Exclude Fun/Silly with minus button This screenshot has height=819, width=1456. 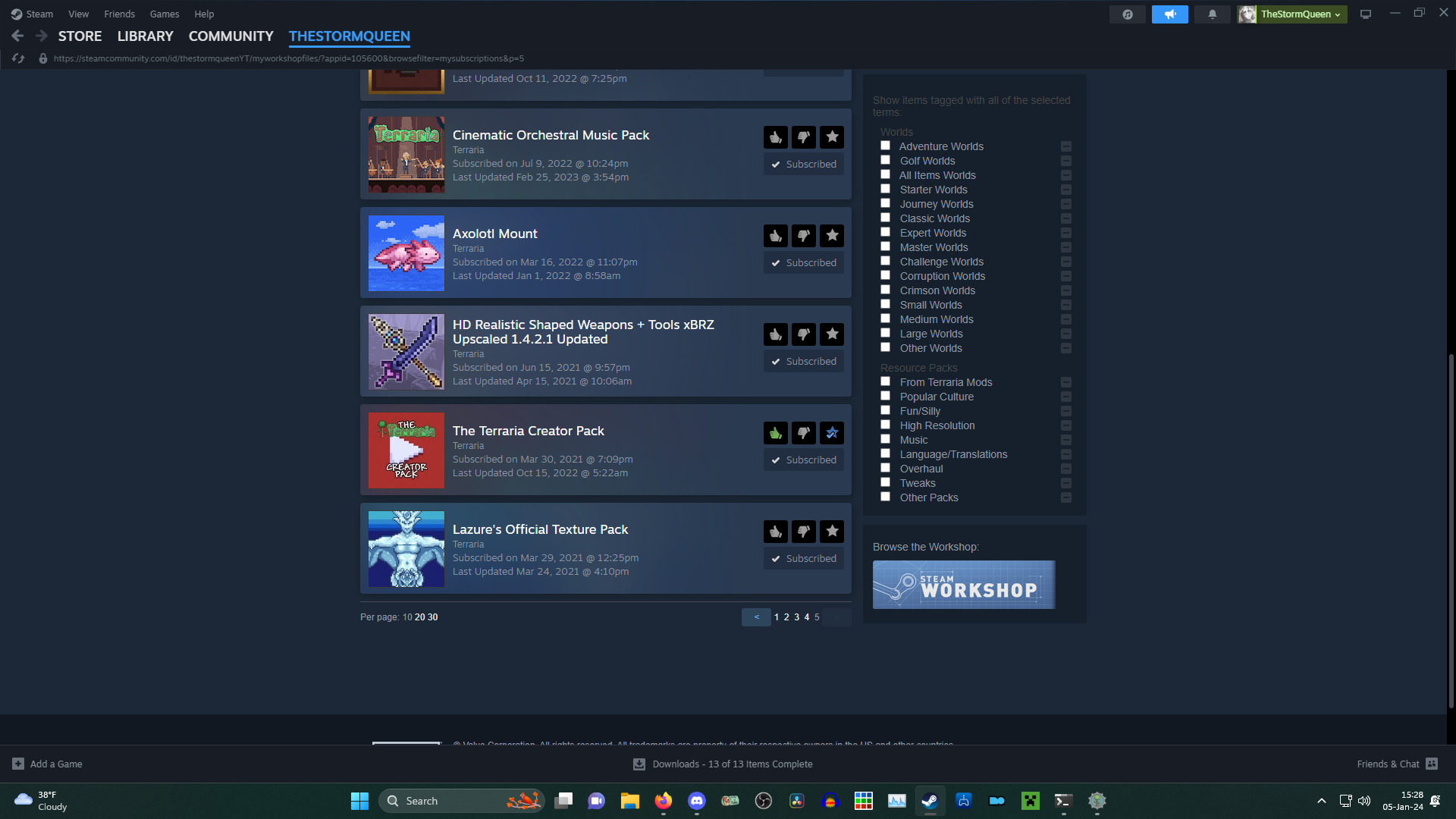[x=1065, y=411]
